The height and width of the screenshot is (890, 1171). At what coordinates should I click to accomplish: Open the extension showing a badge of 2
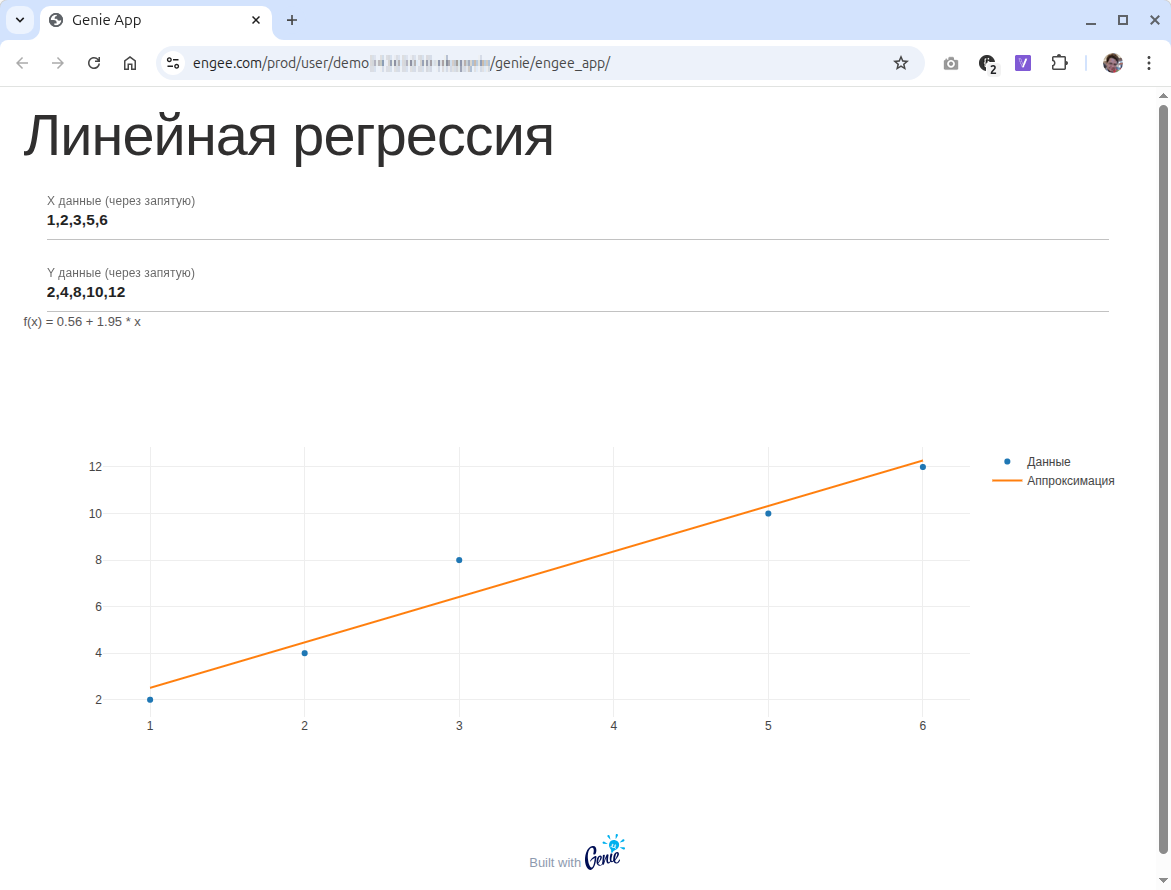point(987,62)
